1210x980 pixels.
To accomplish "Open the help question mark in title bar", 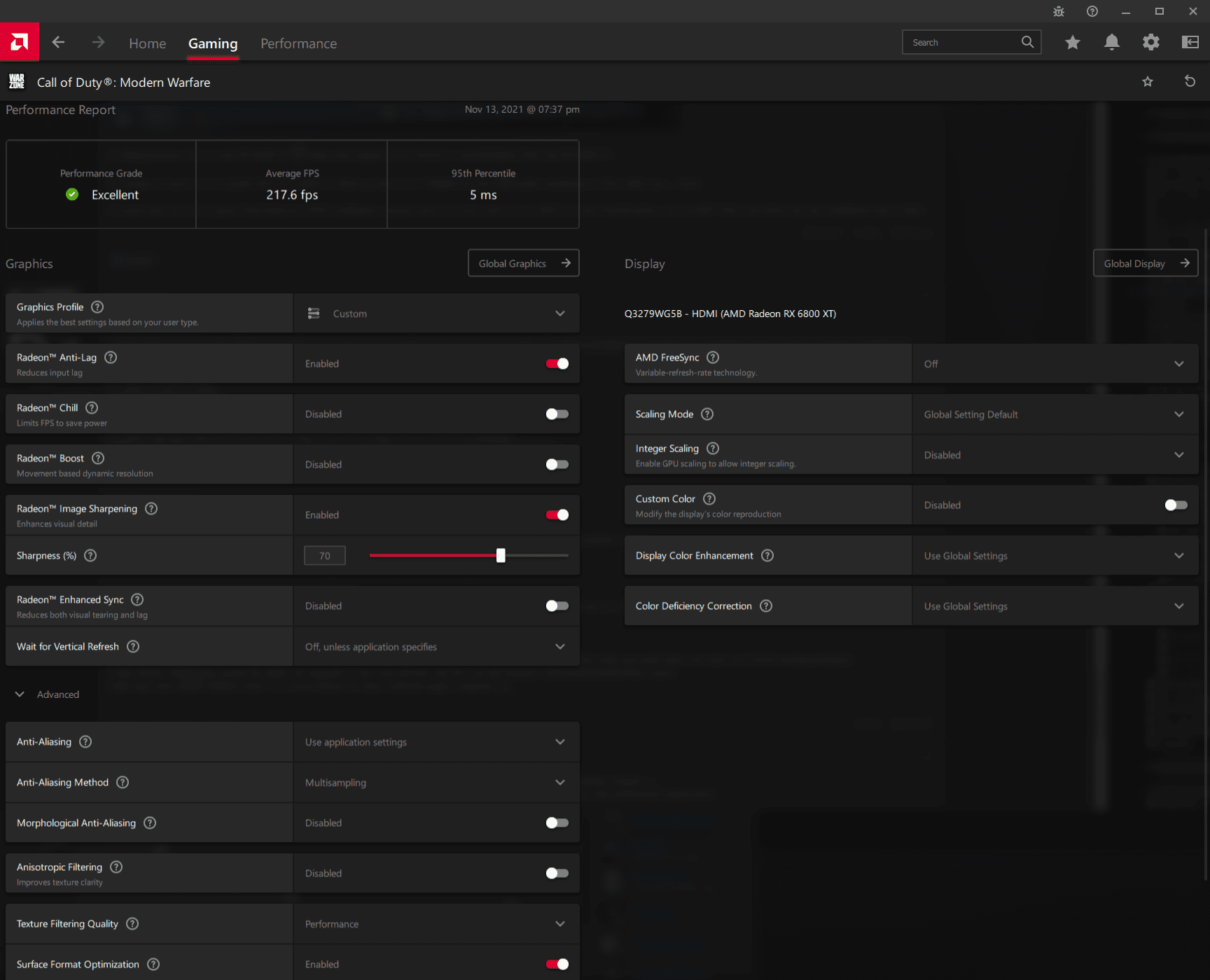I will click(x=1092, y=11).
